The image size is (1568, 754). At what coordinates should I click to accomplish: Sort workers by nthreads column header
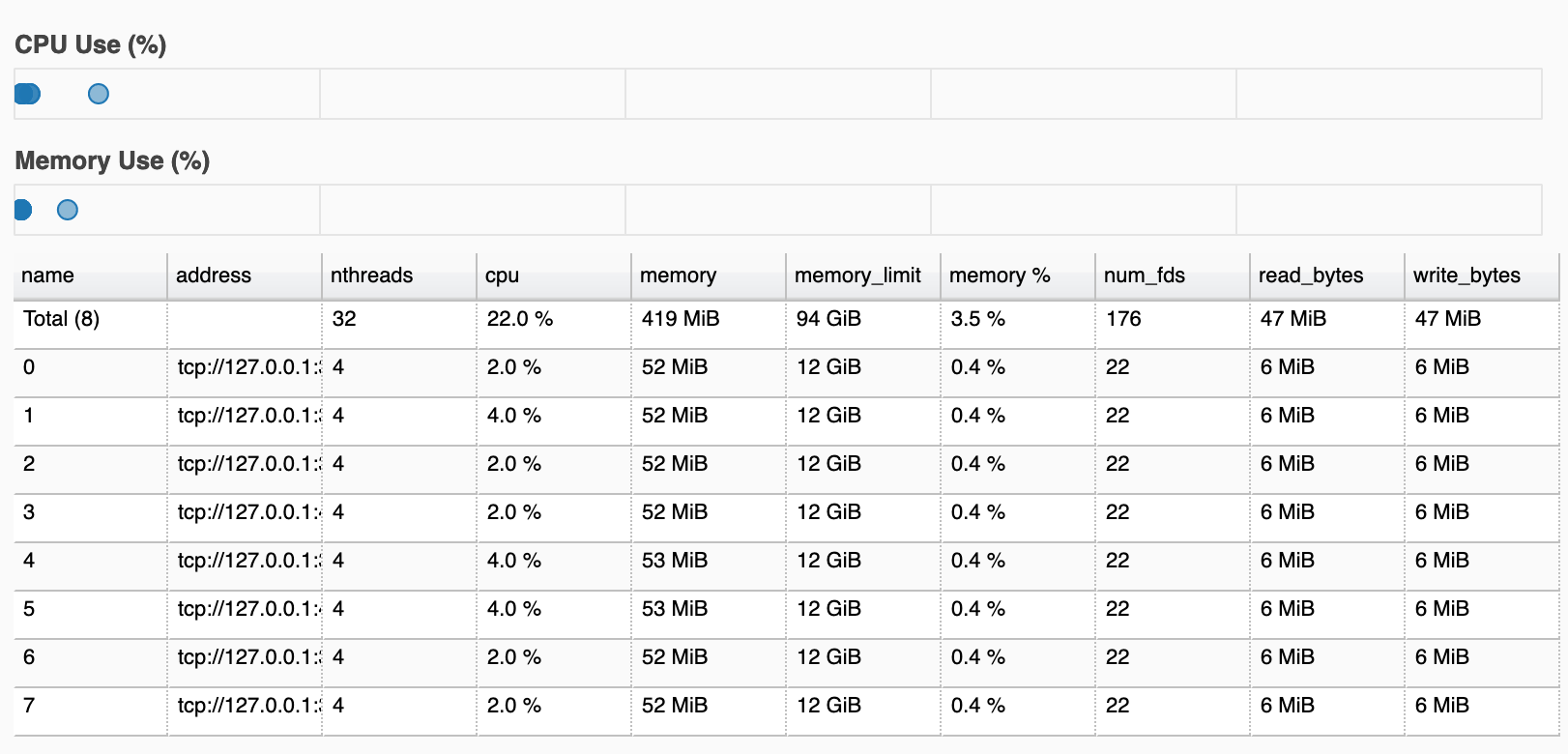(x=371, y=275)
